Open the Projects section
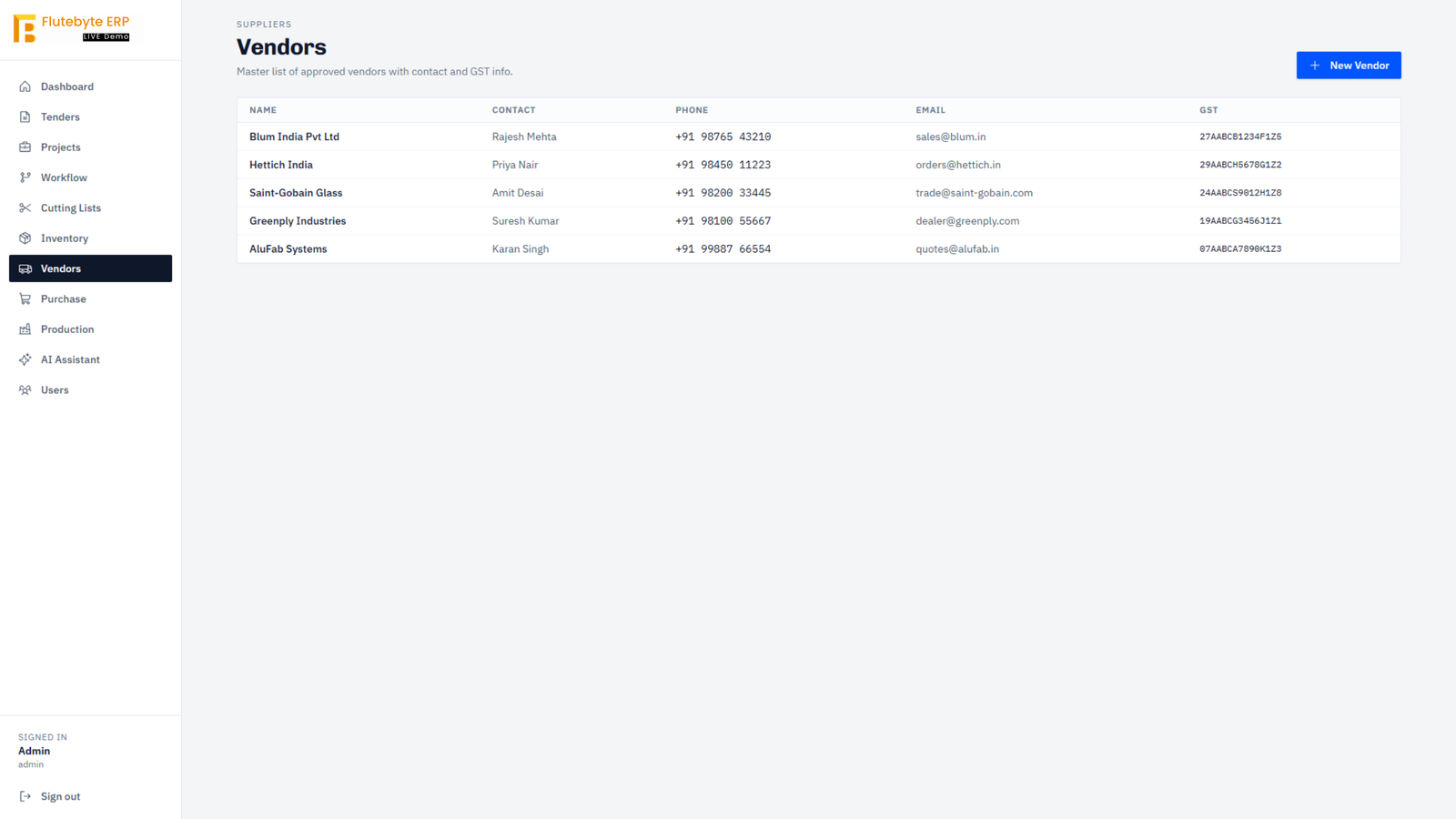The width and height of the screenshot is (1456, 819). pos(90,147)
